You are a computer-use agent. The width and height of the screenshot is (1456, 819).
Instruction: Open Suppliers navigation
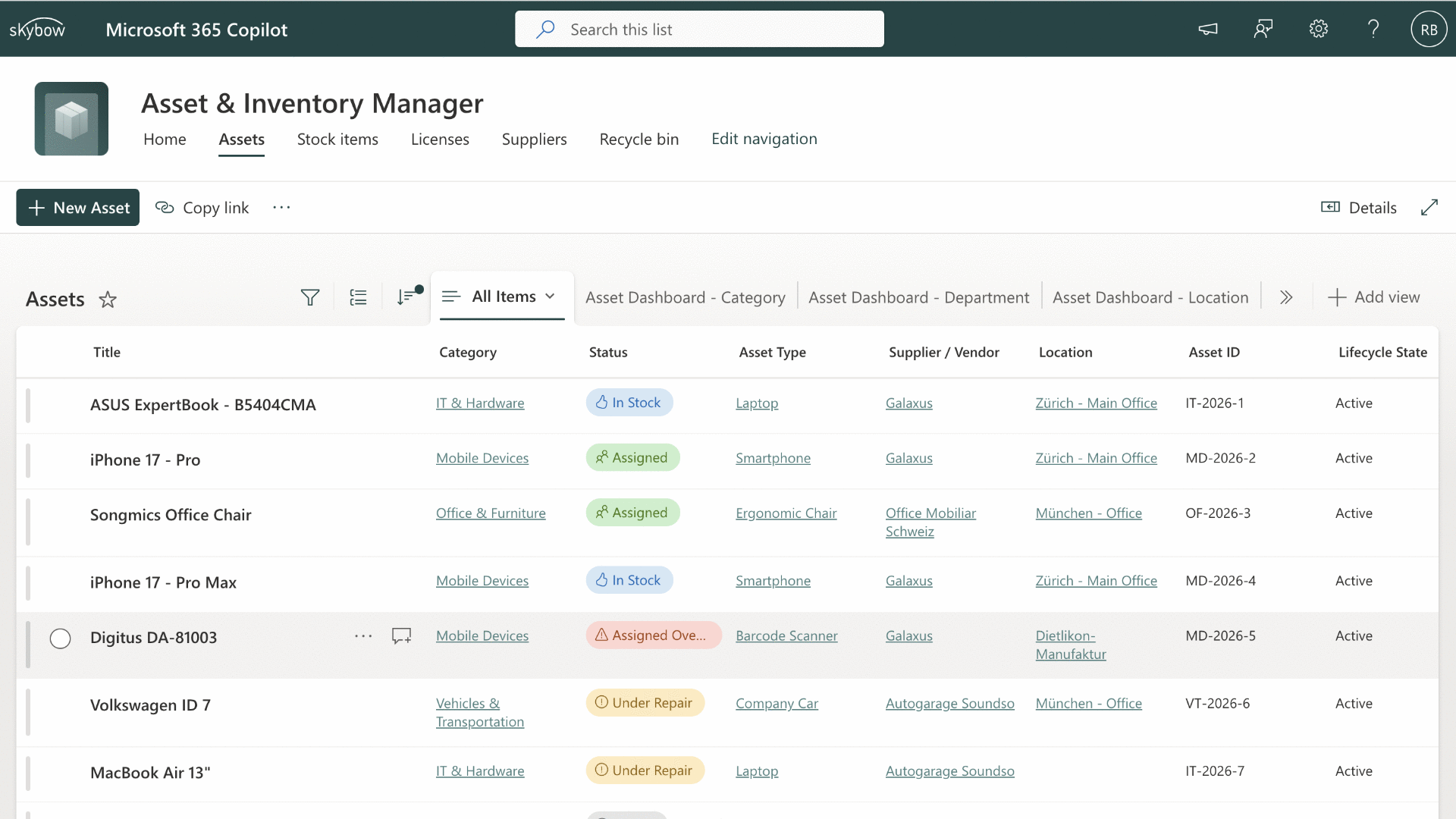(x=535, y=139)
